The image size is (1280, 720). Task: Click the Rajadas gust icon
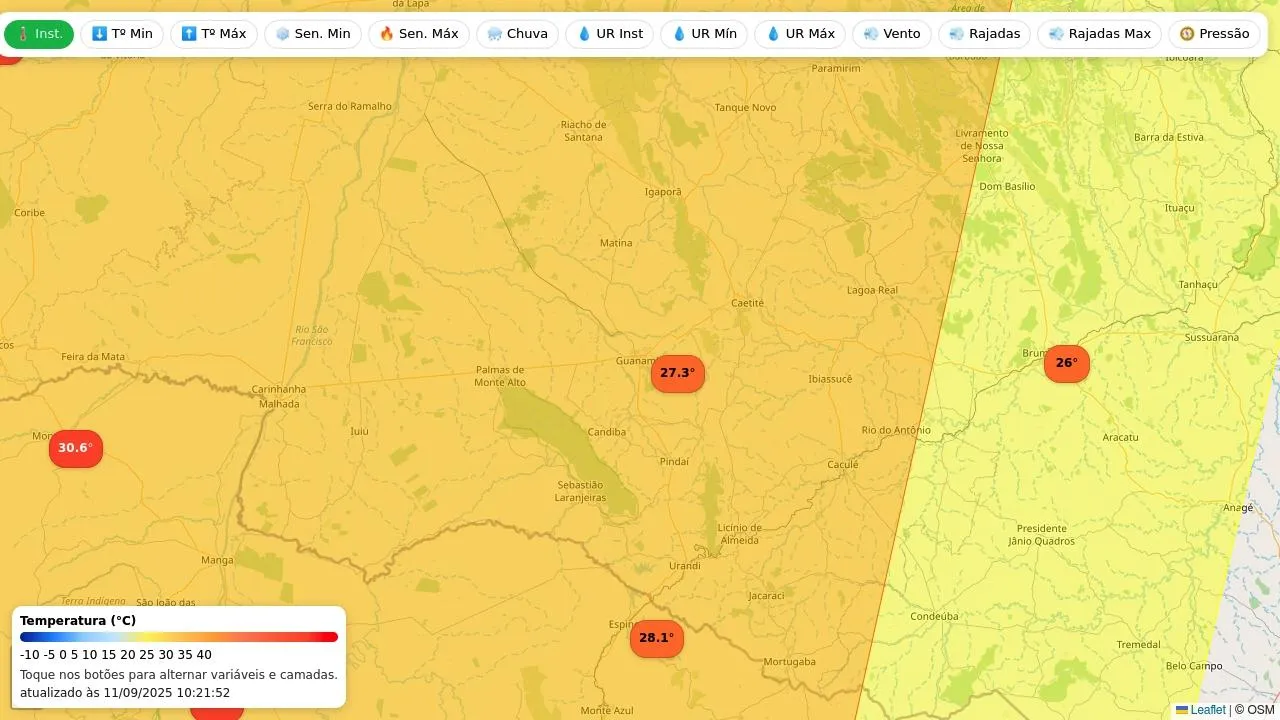pos(957,34)
